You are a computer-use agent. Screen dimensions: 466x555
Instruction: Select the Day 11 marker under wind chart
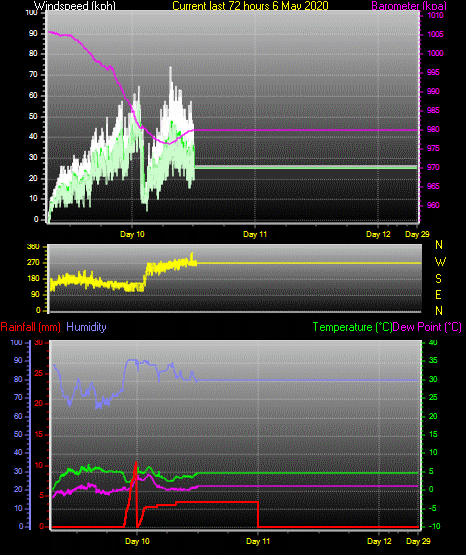255,234
